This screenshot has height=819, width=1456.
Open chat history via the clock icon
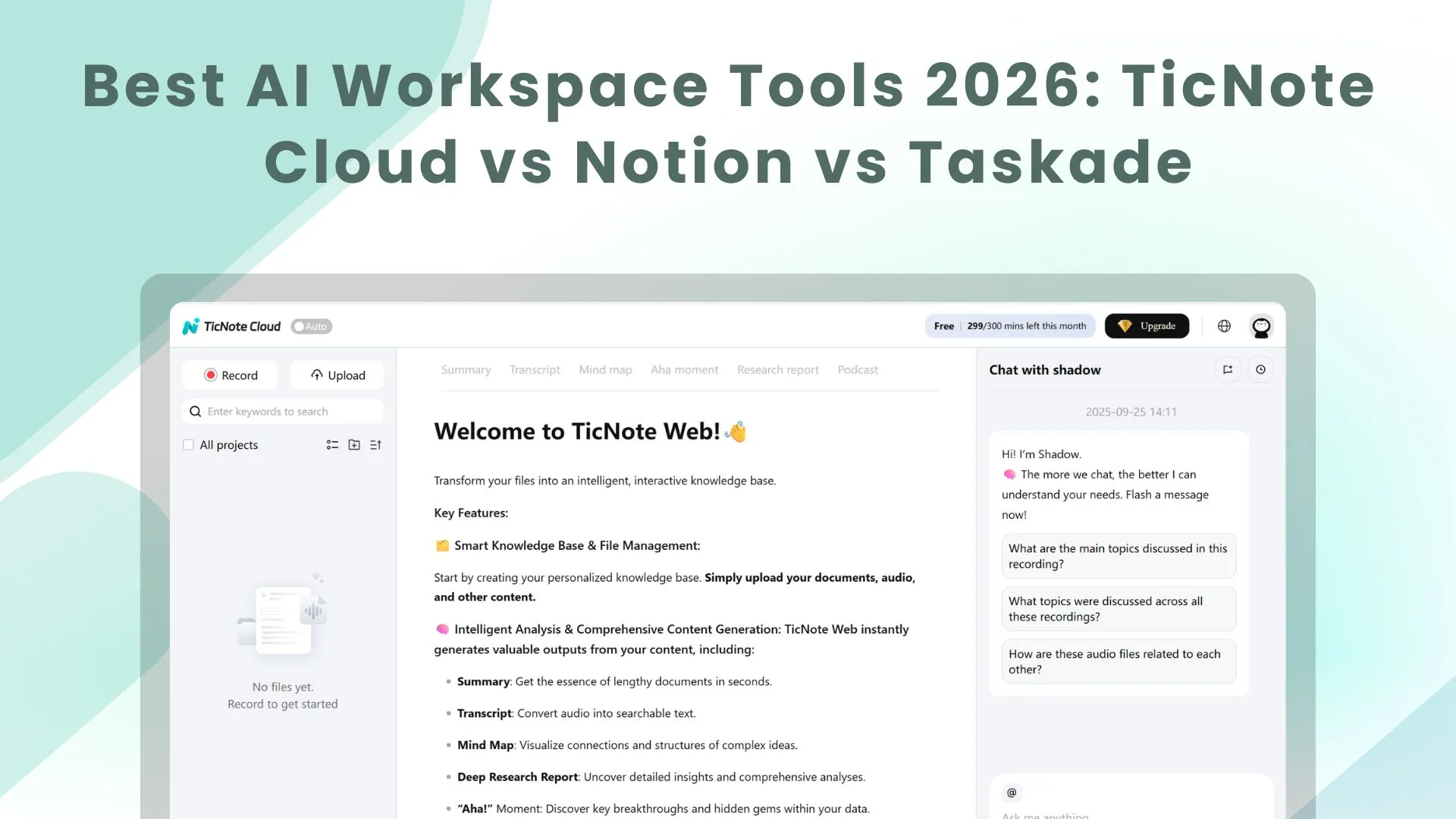click(1261, 369)
